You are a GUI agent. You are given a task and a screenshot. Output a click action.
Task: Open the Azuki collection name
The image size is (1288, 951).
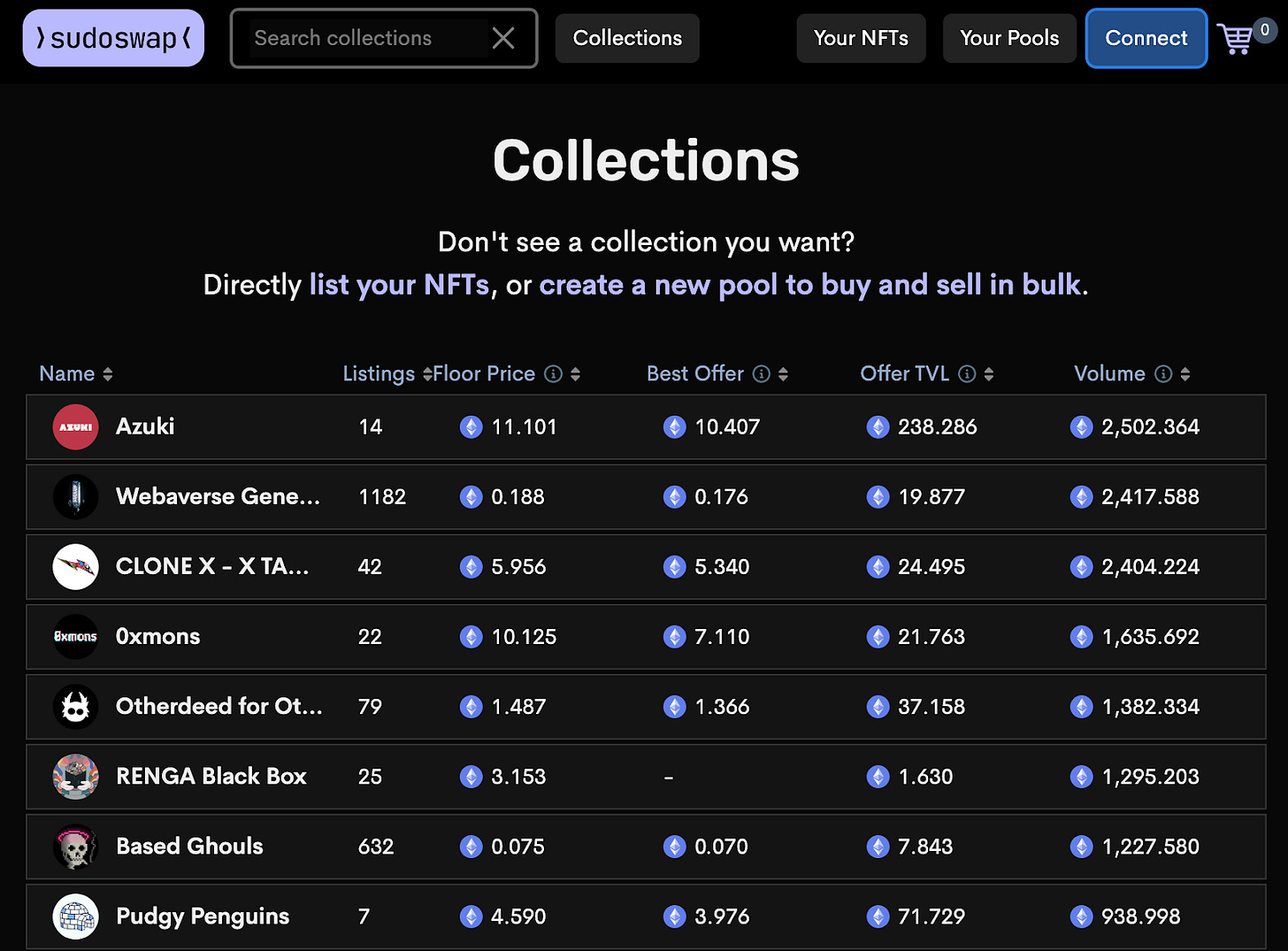click(x=145, y=426)
